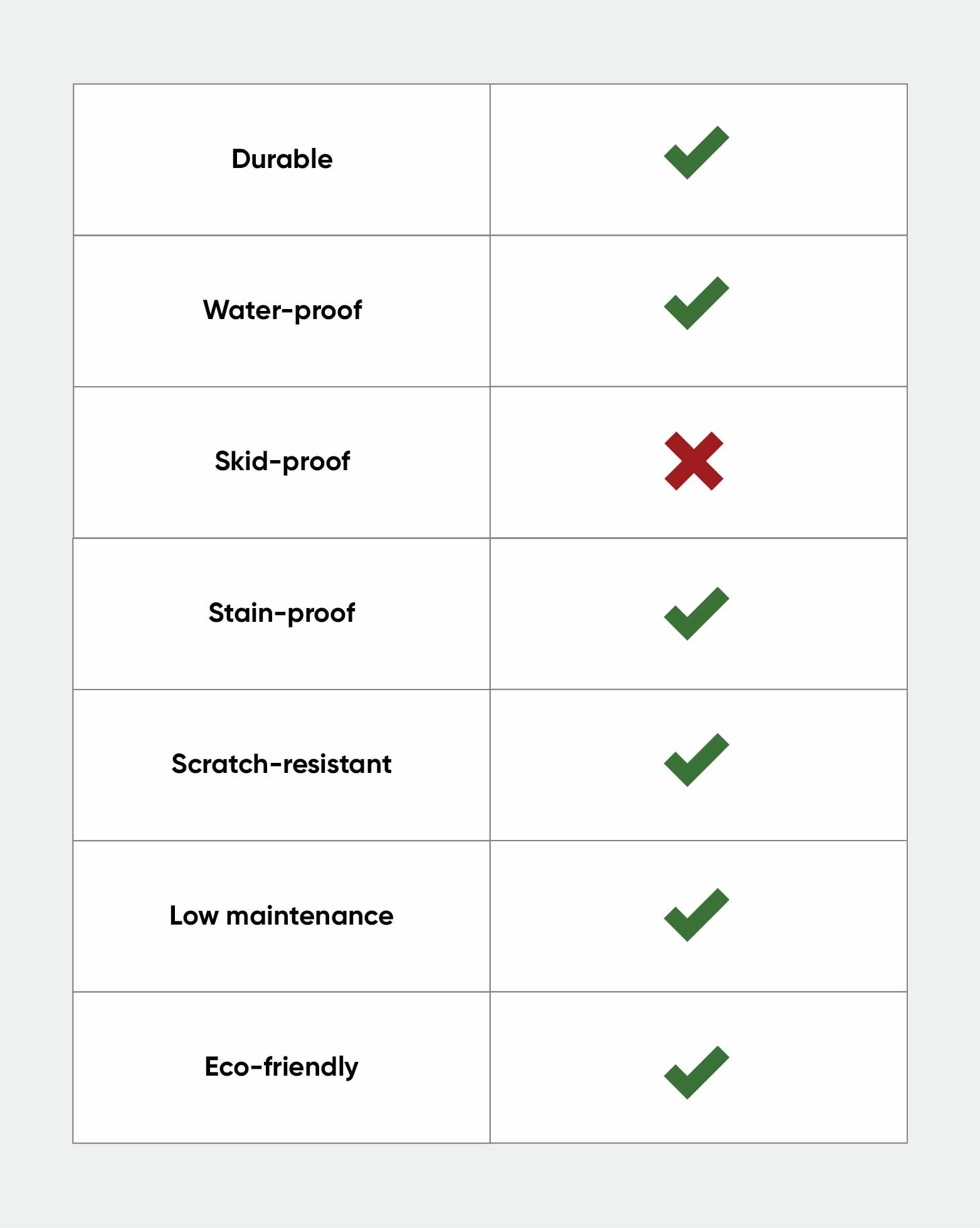Select the Water-proof label text

point(282,311)
